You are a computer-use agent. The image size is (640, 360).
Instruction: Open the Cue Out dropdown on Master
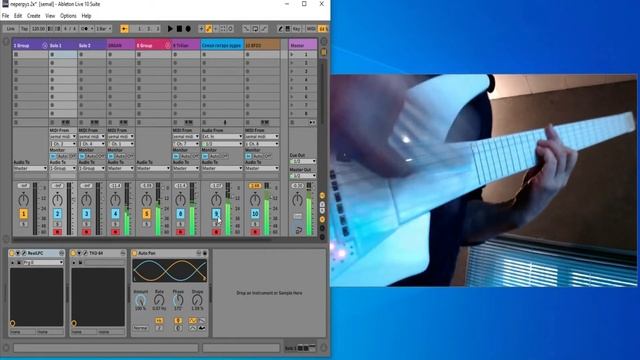[302, 162]
